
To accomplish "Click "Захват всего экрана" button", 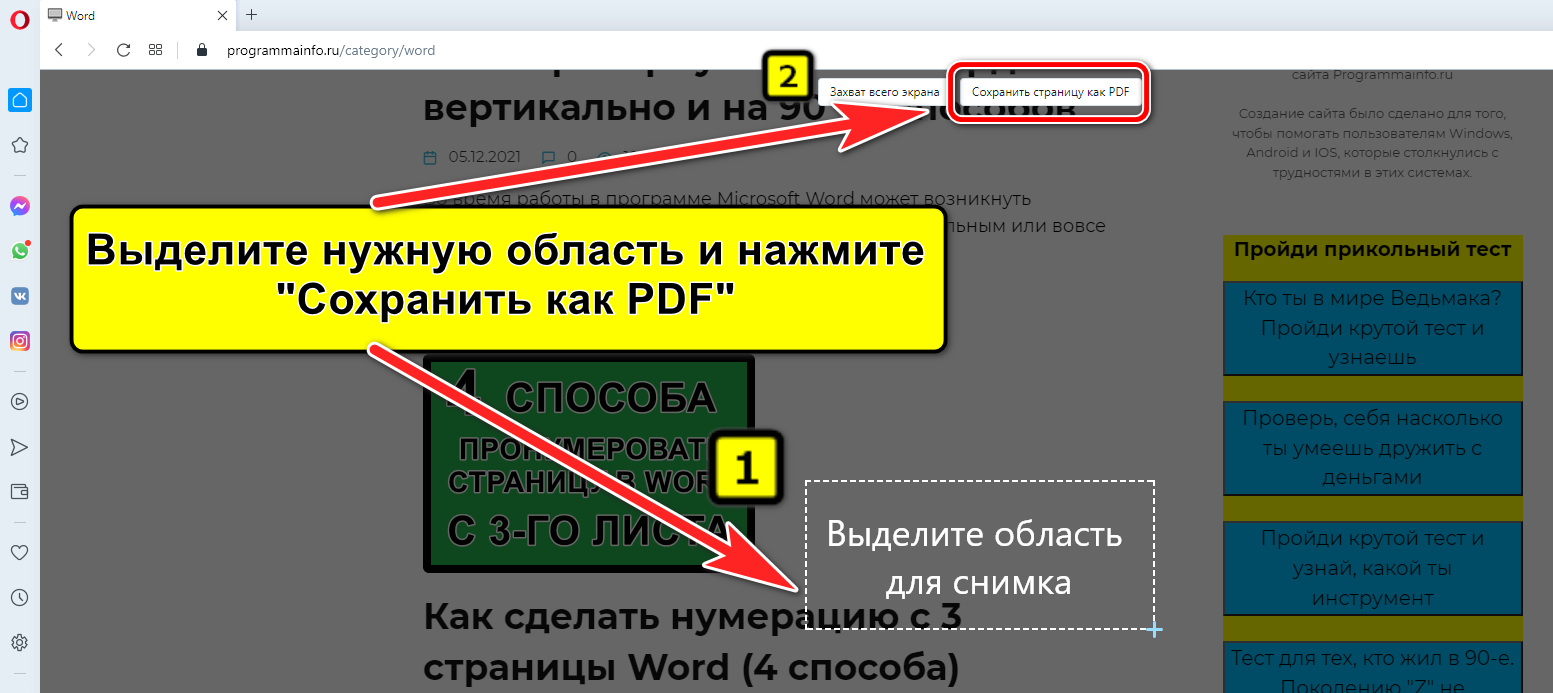I will click(x=884, y=92).
